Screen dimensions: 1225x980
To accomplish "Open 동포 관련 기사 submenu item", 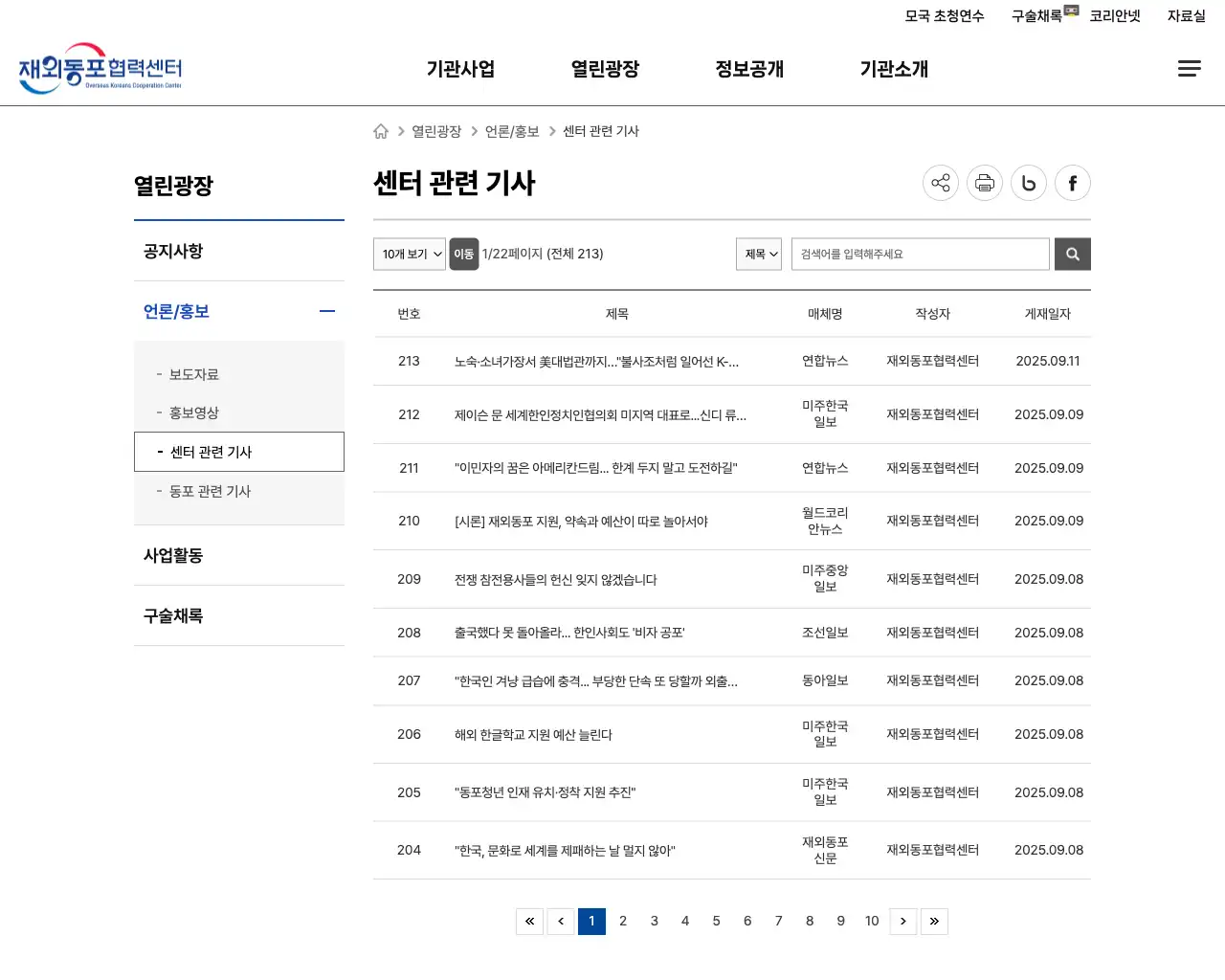I will [x=210, y=491].
